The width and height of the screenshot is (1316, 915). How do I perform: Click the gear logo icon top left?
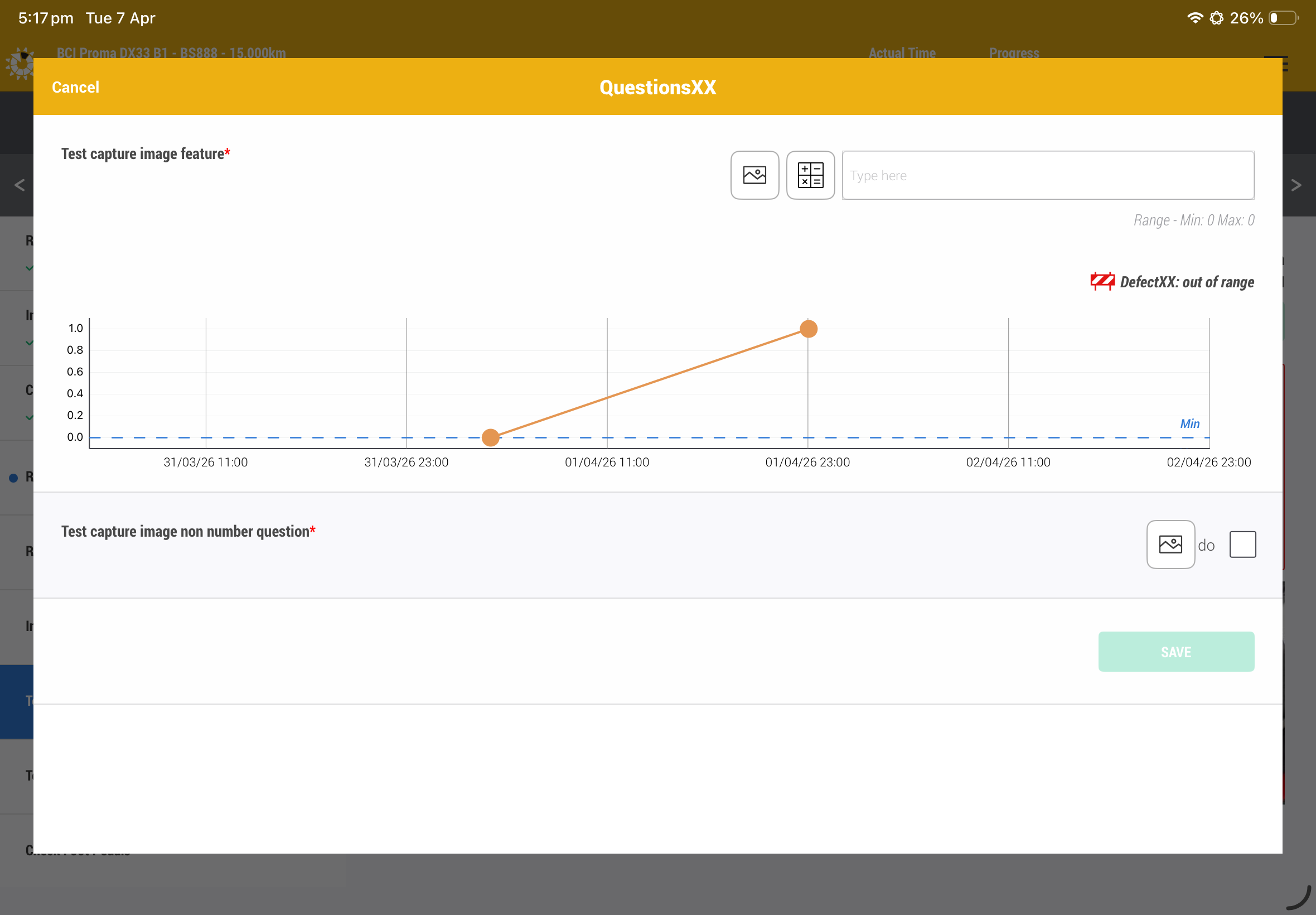click(x=21, y=64)
